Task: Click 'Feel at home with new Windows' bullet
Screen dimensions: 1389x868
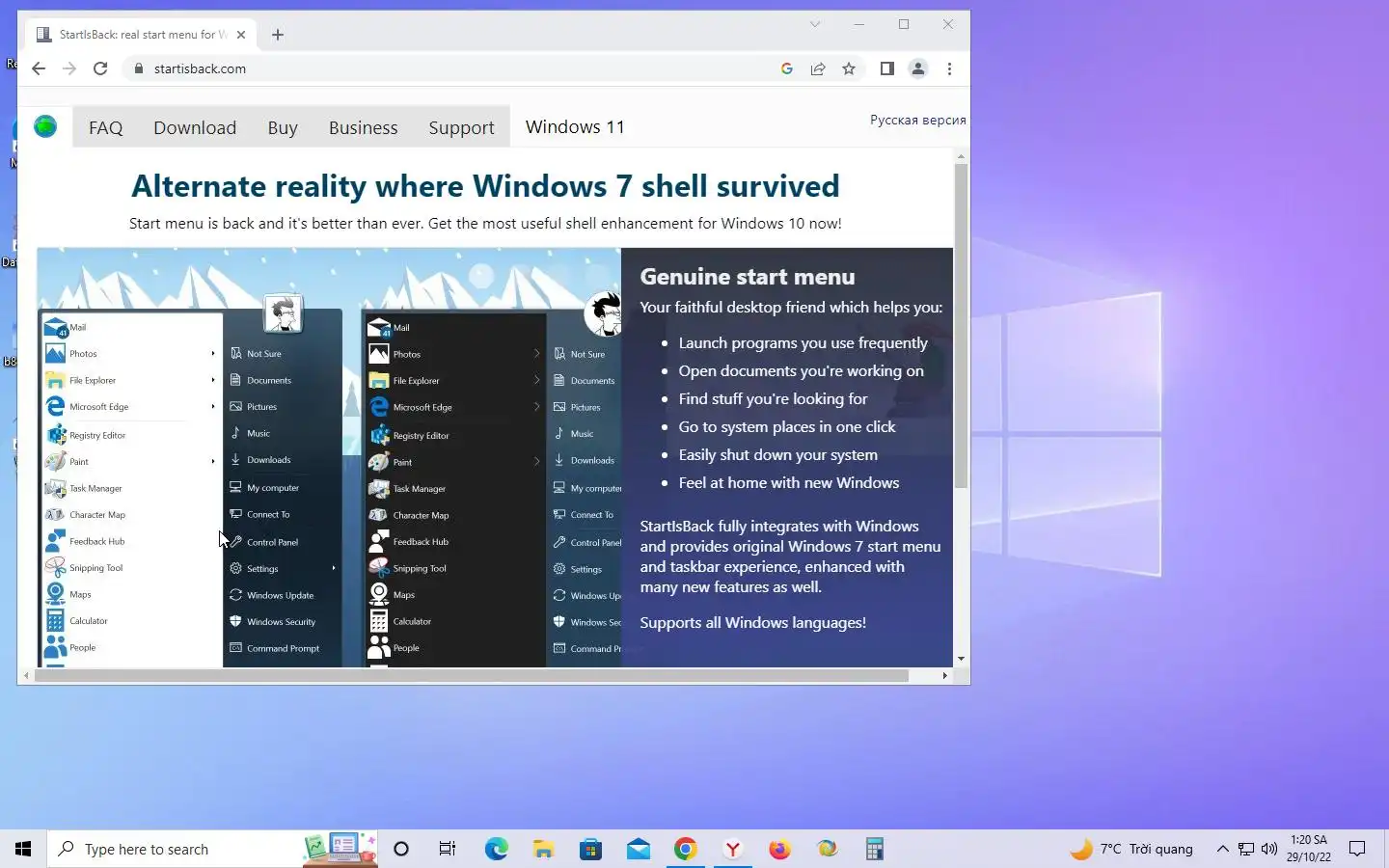Action: [789, 482]
